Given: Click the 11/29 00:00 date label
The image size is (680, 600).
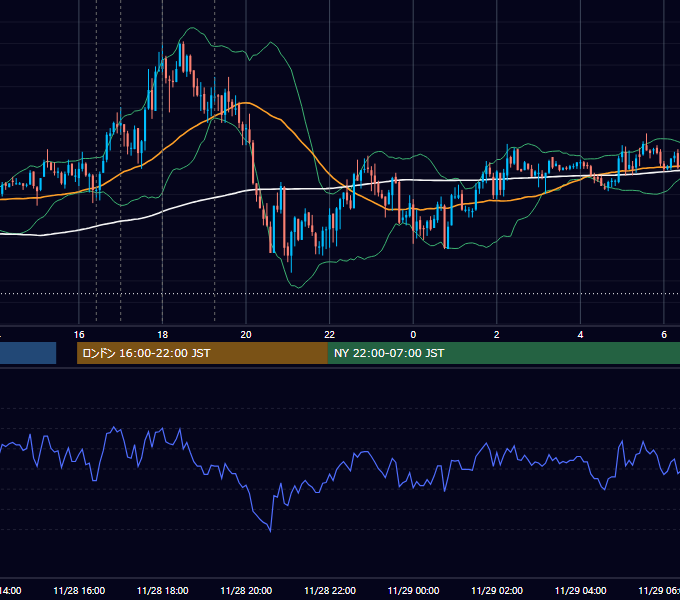Looking at the screenshot, I should tap(413, 590).
